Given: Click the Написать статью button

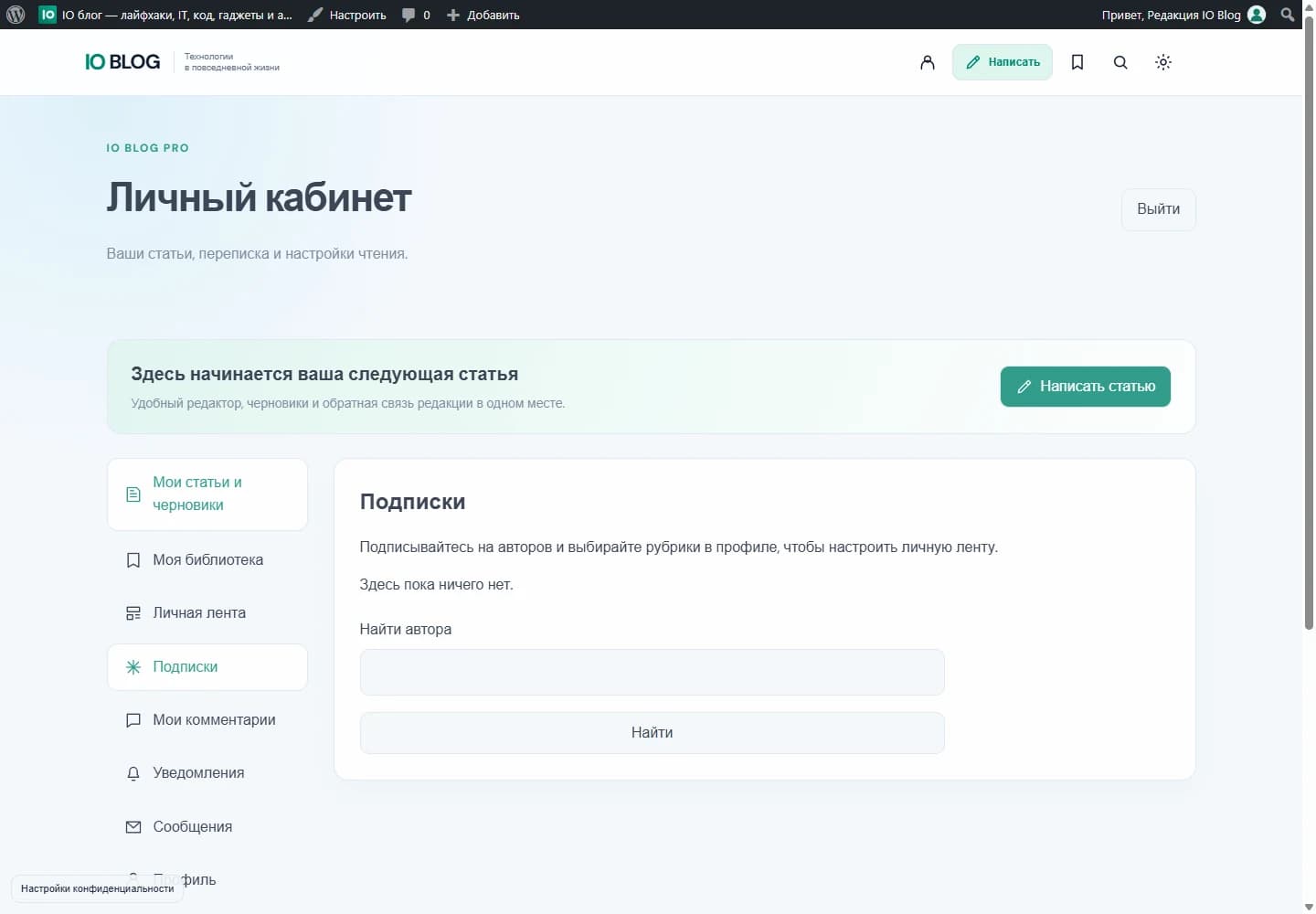Looking at the screenshot, I should point(1085,387).
